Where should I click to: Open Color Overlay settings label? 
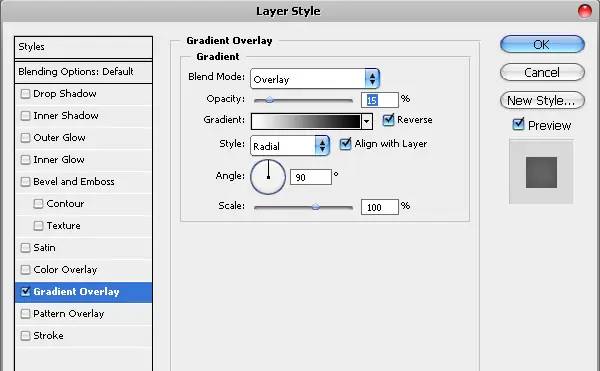click(65, 270)
